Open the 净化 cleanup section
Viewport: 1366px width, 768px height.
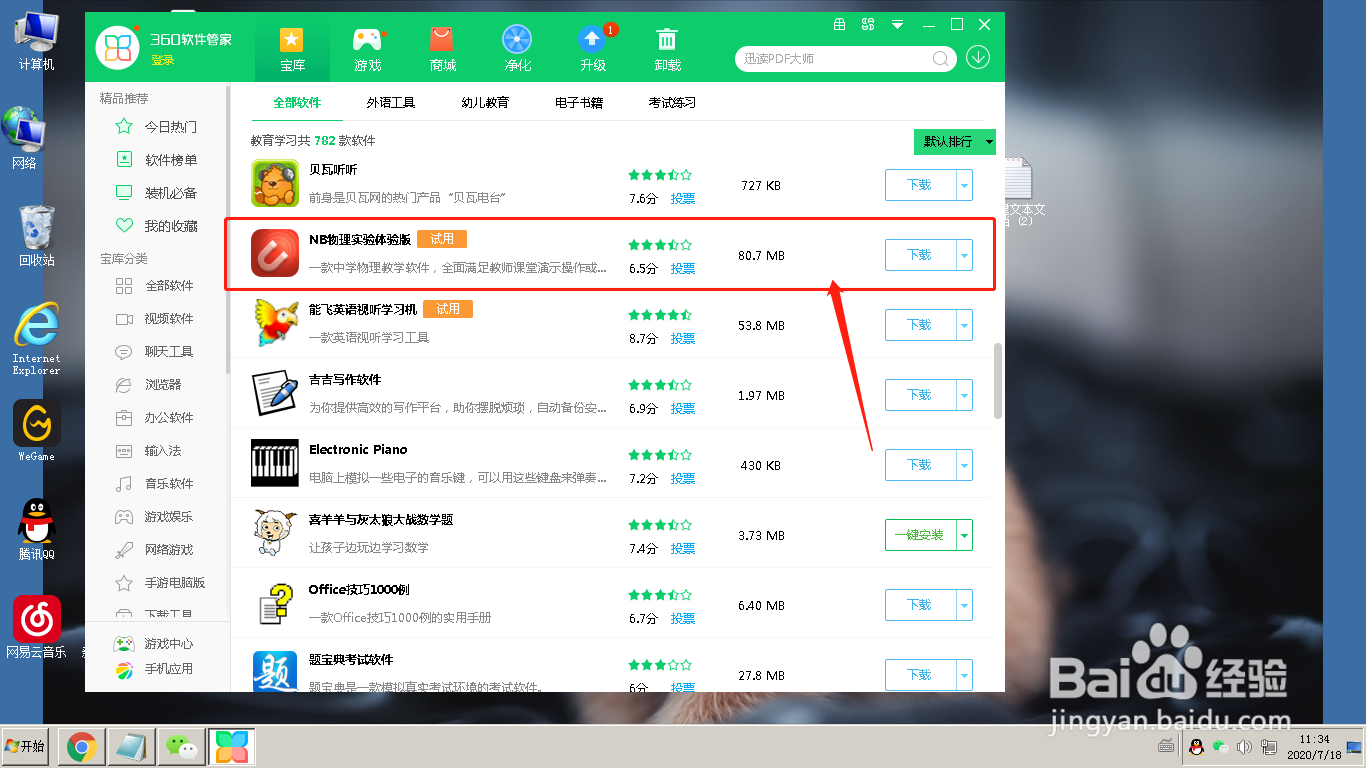(518, 49)
